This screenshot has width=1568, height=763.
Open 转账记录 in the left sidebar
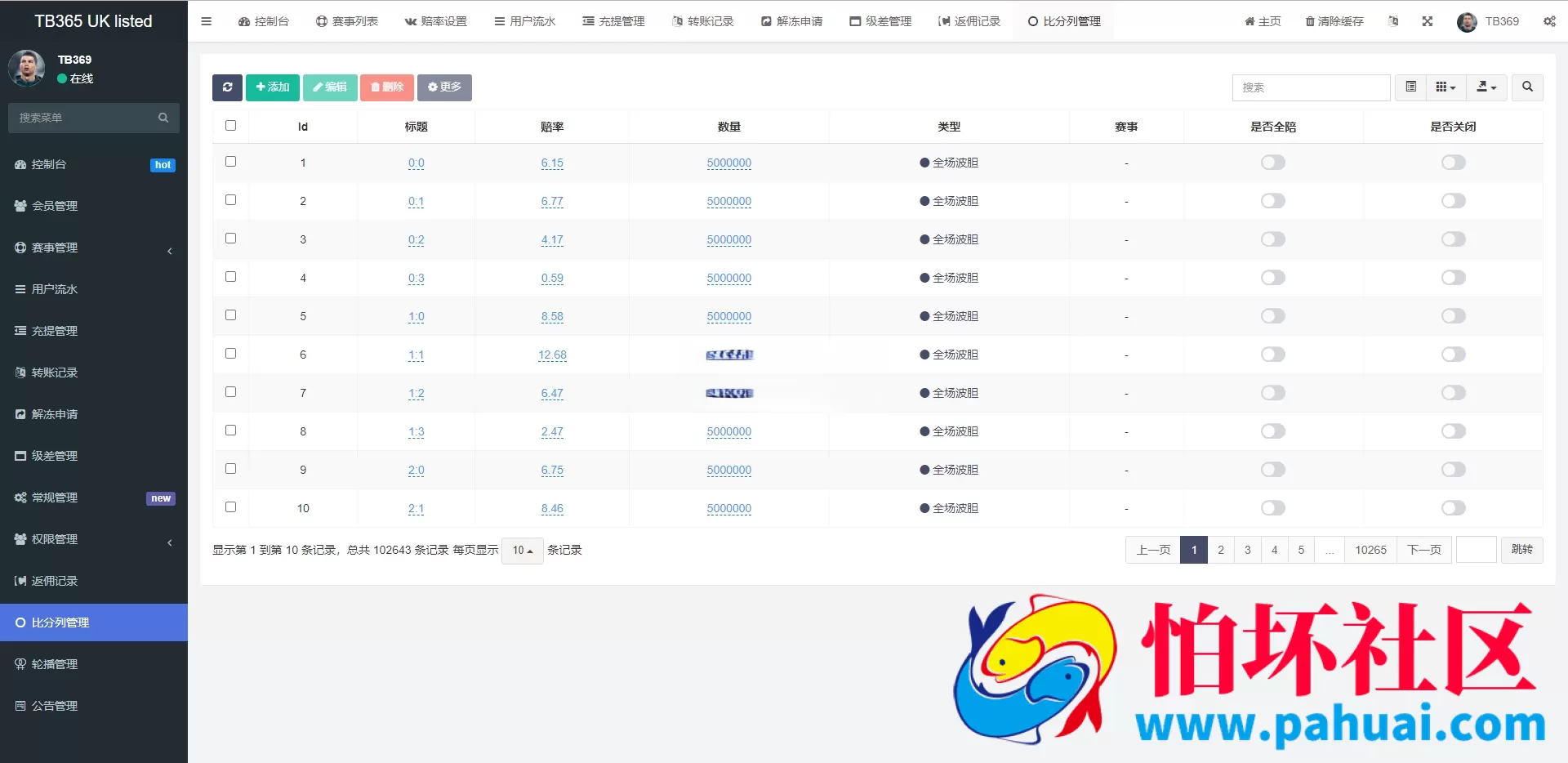click(94, 373)
